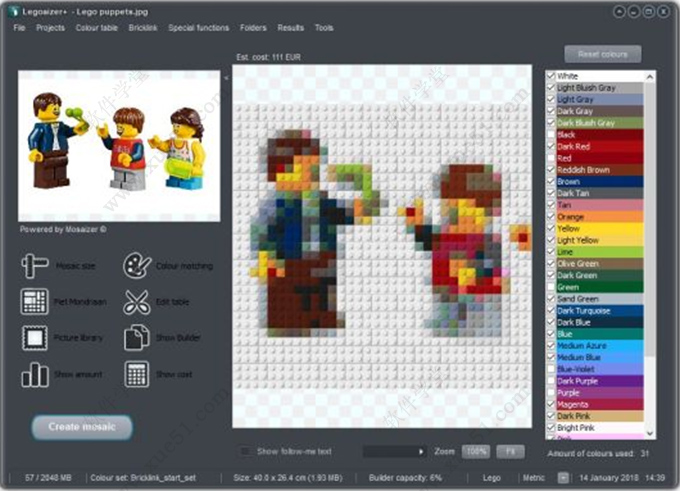The height and width of the screenshot is (491, 680).
Task: Click the Show Builder documents icon
Action: click(x=137, y=337)
